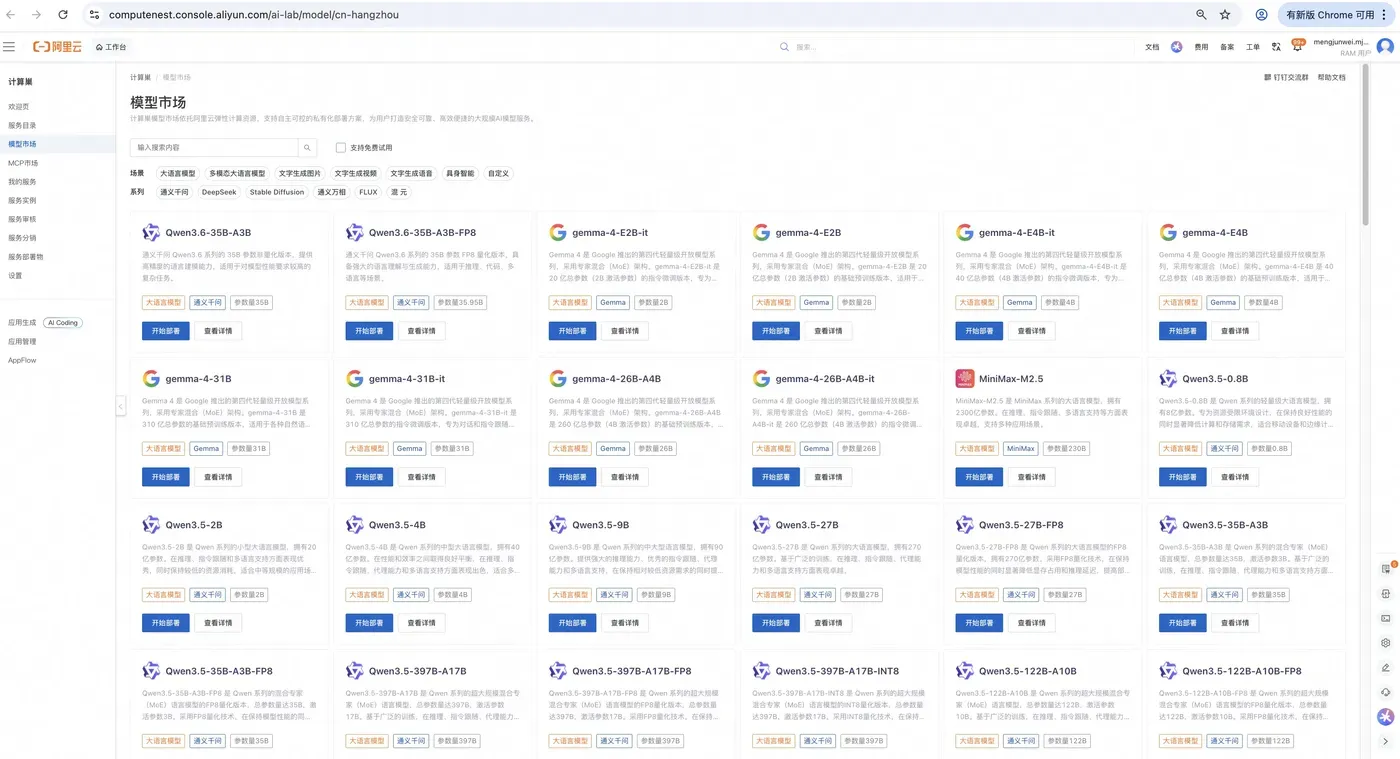Open the floating purple AI assistant bubble
1400x759 pixels.
(1386, 717)
